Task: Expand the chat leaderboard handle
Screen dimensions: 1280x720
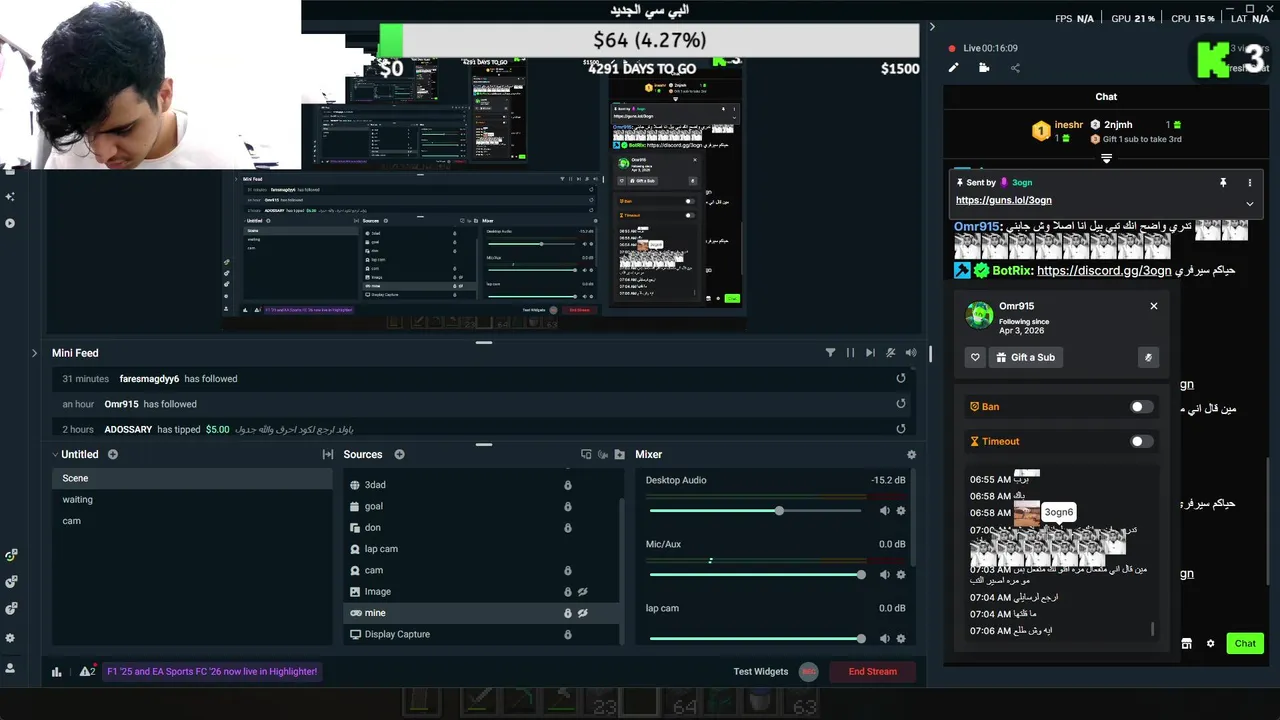Action: tap(1106, 159)
